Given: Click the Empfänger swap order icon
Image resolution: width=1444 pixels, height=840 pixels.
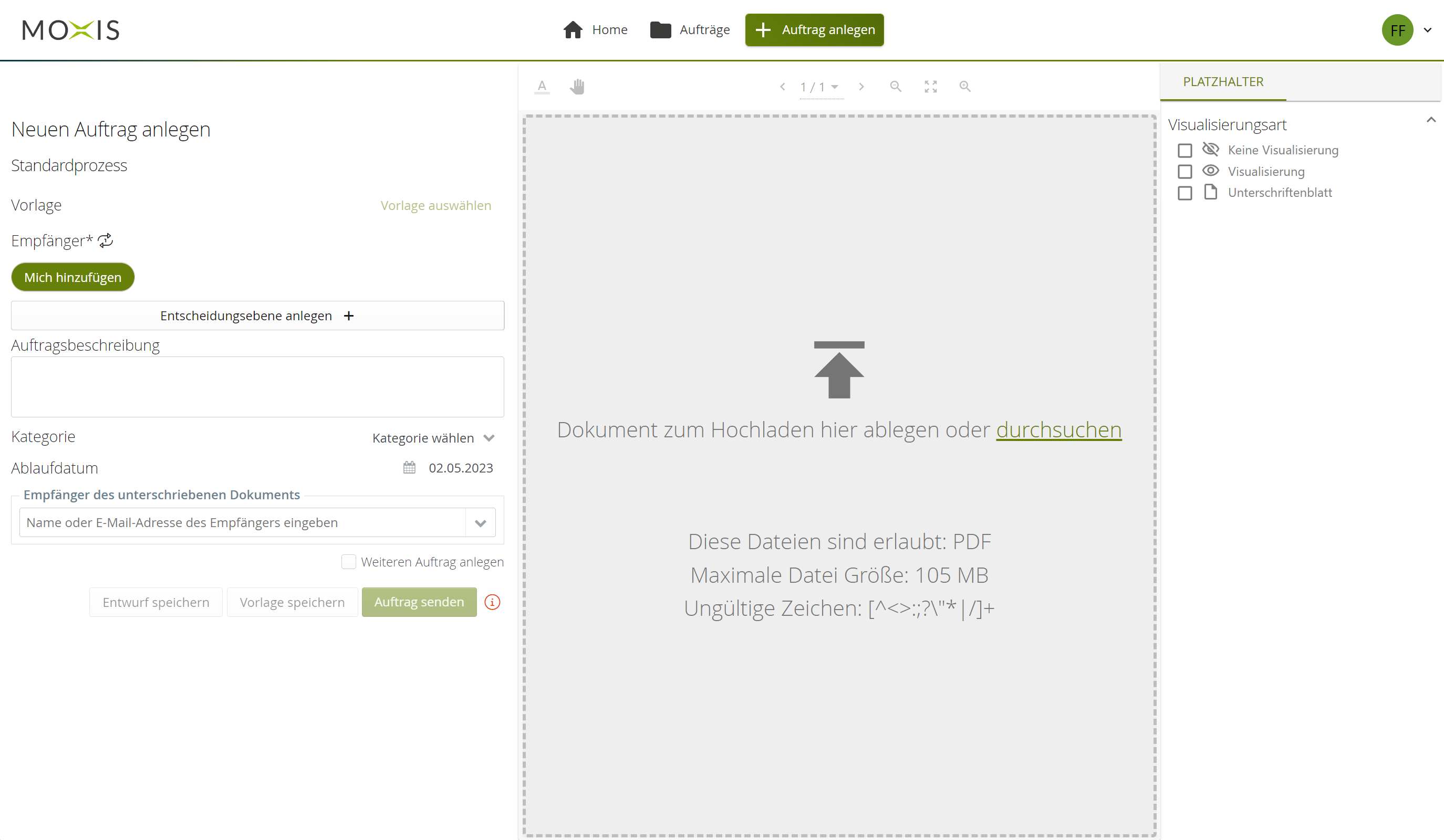Looking at the screenshot, I should 106,240.
